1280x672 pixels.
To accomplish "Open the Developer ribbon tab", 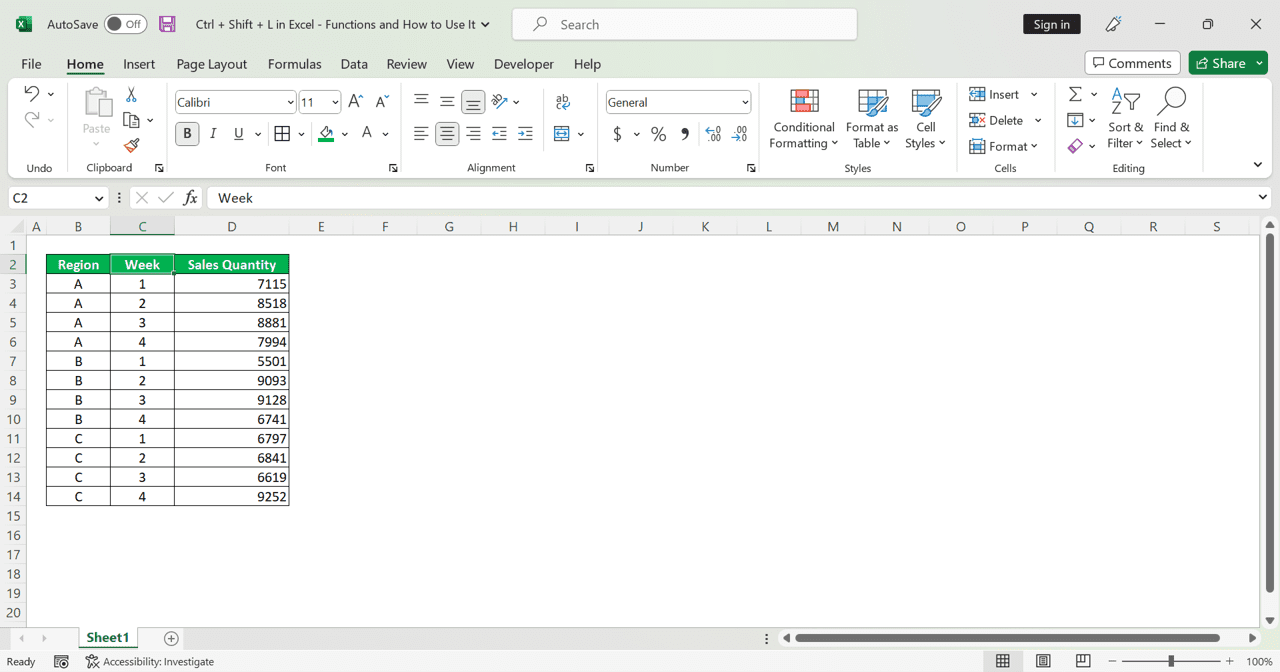I will [523, 63].
